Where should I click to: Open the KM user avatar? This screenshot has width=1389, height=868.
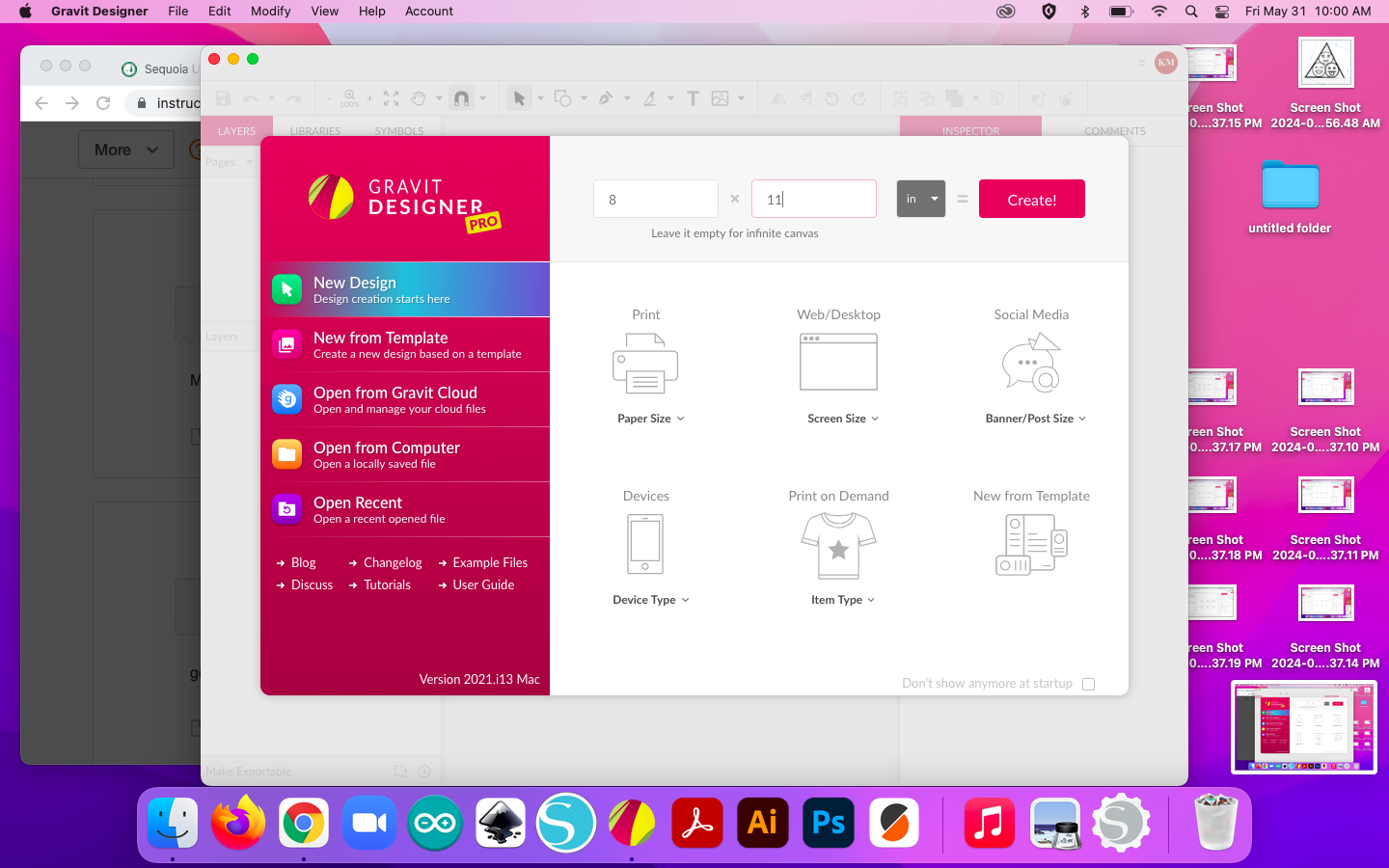point(1166,63)
